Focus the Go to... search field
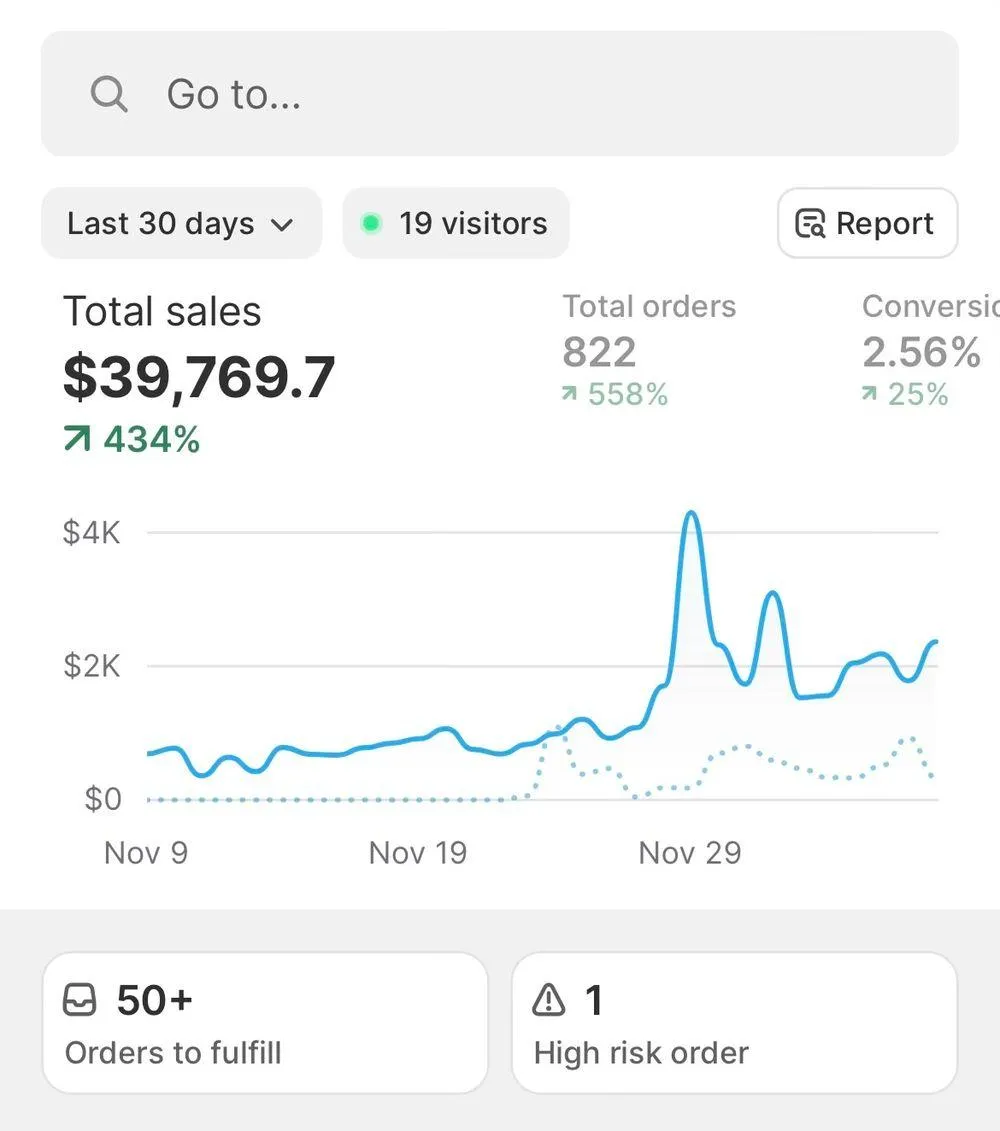 point(500,95)
